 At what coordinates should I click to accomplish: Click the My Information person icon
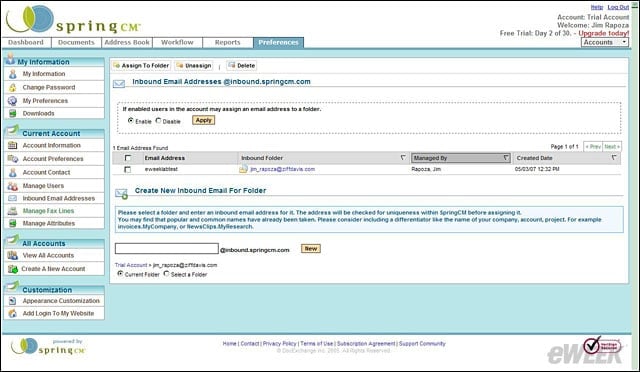pyautogui.click(x=13, y=74)
